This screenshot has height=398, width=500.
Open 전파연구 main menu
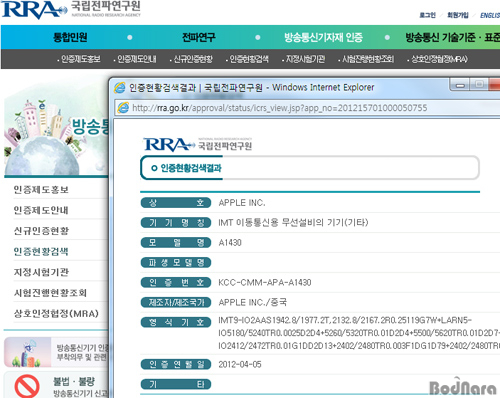199,37
